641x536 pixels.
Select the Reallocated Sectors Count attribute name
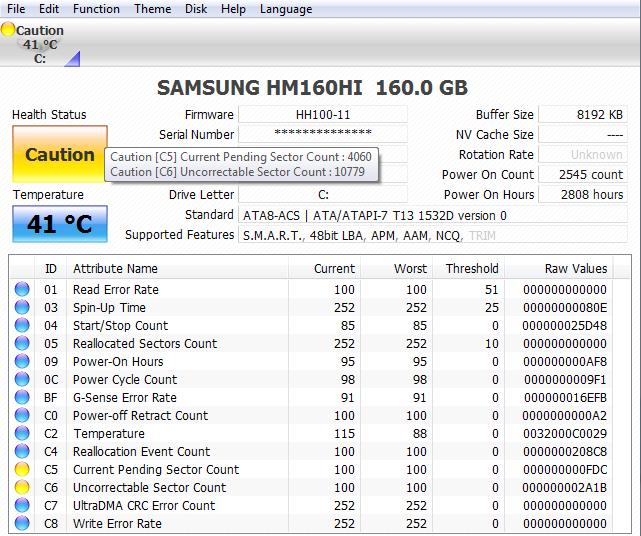(145, 343)
